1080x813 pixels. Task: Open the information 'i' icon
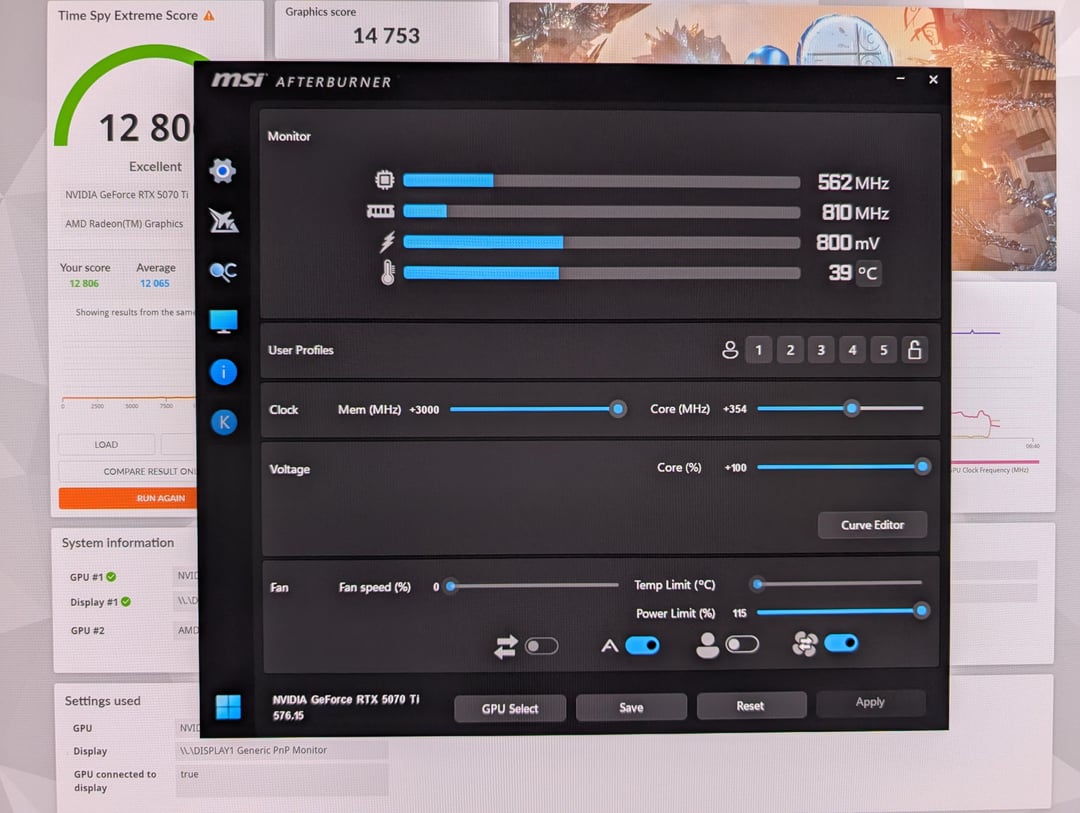pyautogui.click(x=223, y=372)
